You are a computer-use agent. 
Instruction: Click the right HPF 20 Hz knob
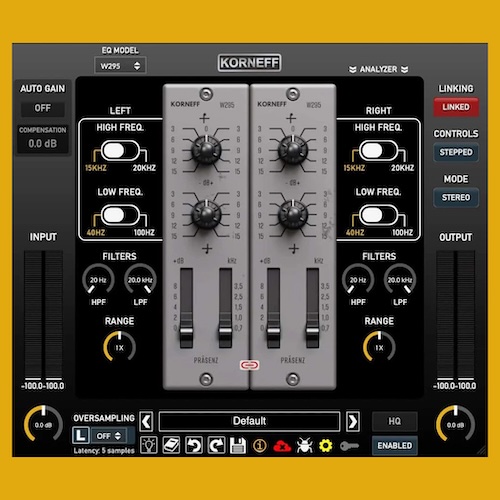[x=358, y=279]
